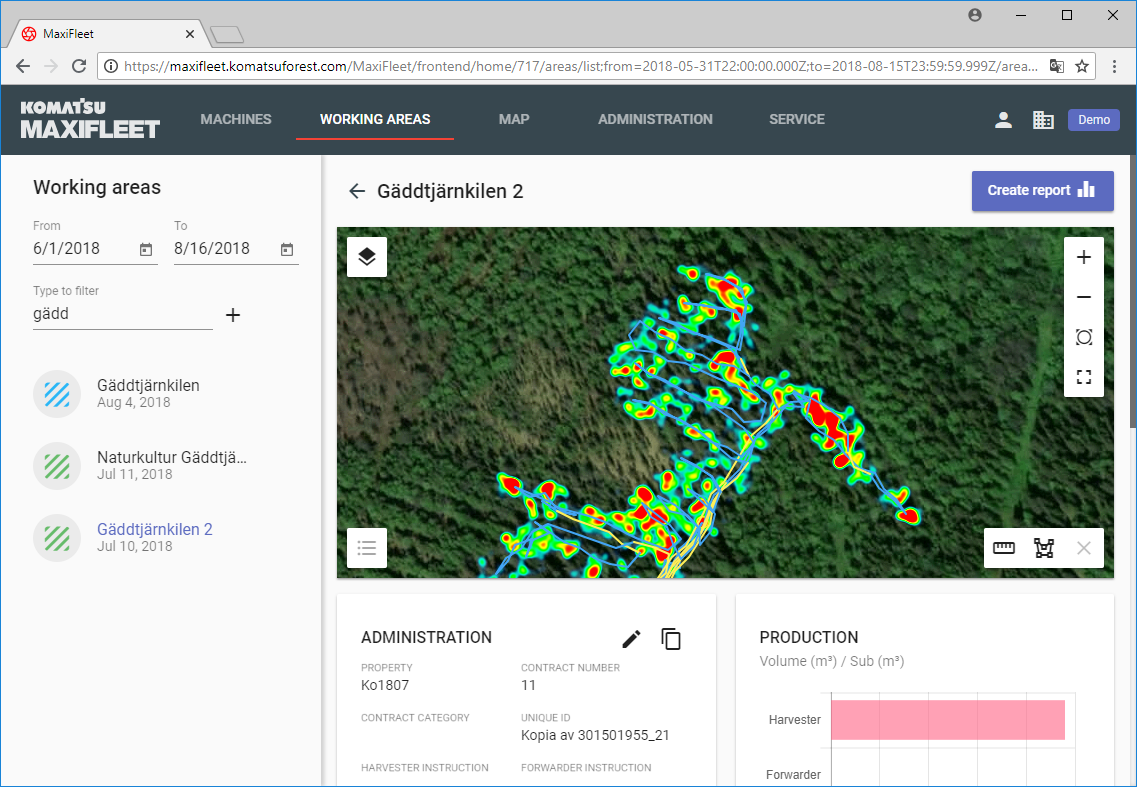The image size is (1137, 787).
Task: Click the PRODUCTION card heading
Action: [x=809, y=638]
